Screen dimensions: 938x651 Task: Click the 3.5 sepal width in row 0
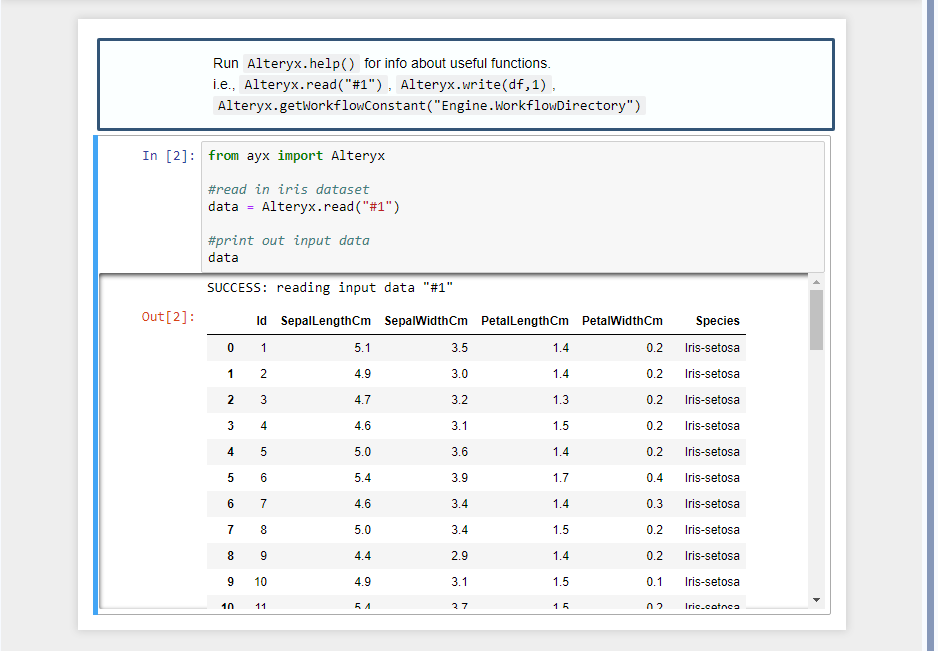(x=459, y=348)
